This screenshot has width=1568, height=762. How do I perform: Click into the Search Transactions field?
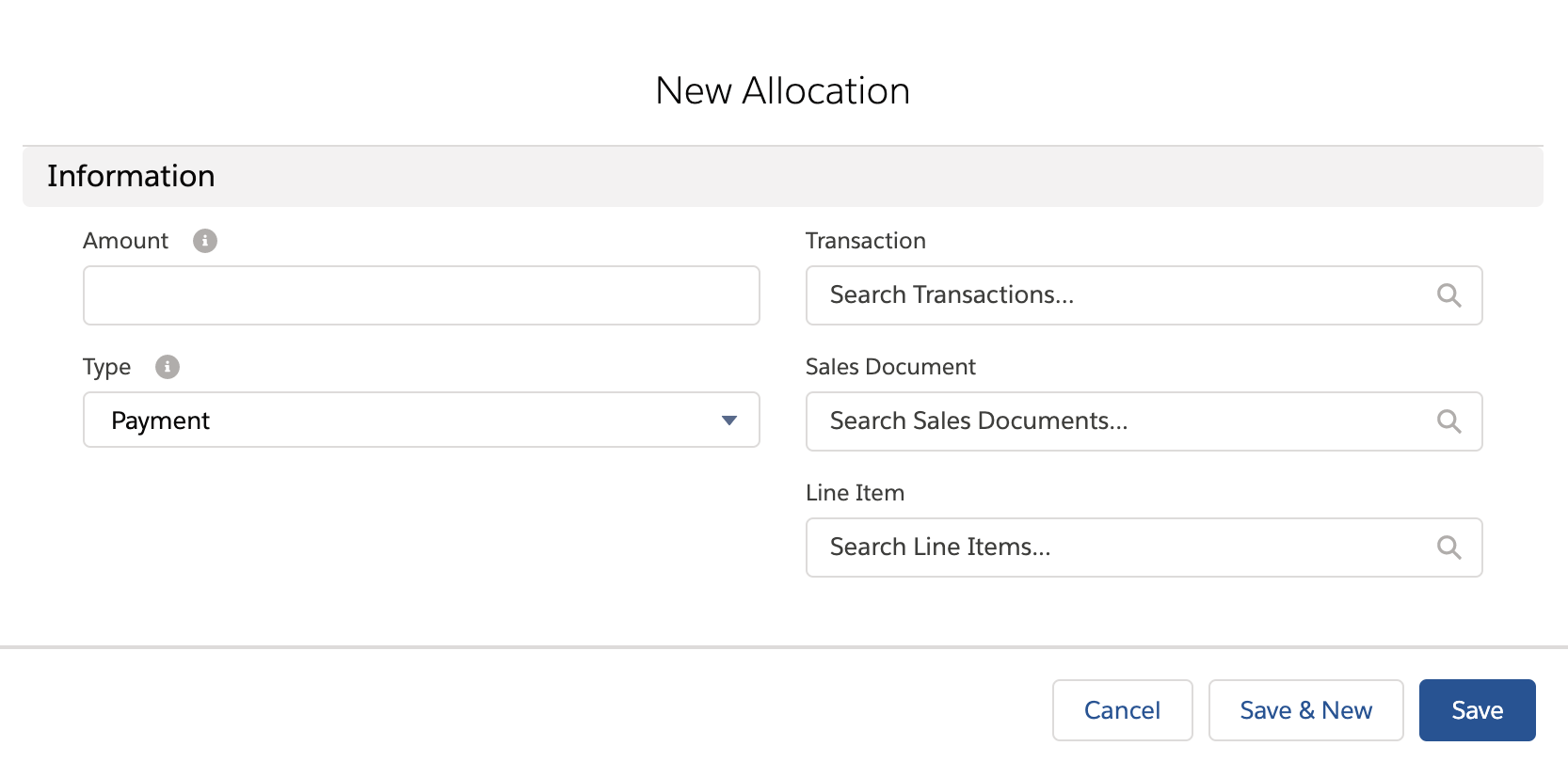click(1120, 295)
